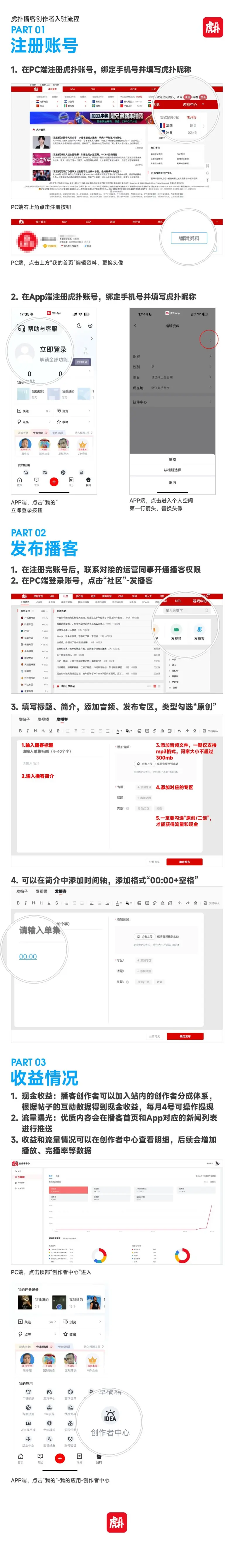Toggle Bold in step 3 editor toolbar
The image size is (234, 1568).
coord(20,730)
